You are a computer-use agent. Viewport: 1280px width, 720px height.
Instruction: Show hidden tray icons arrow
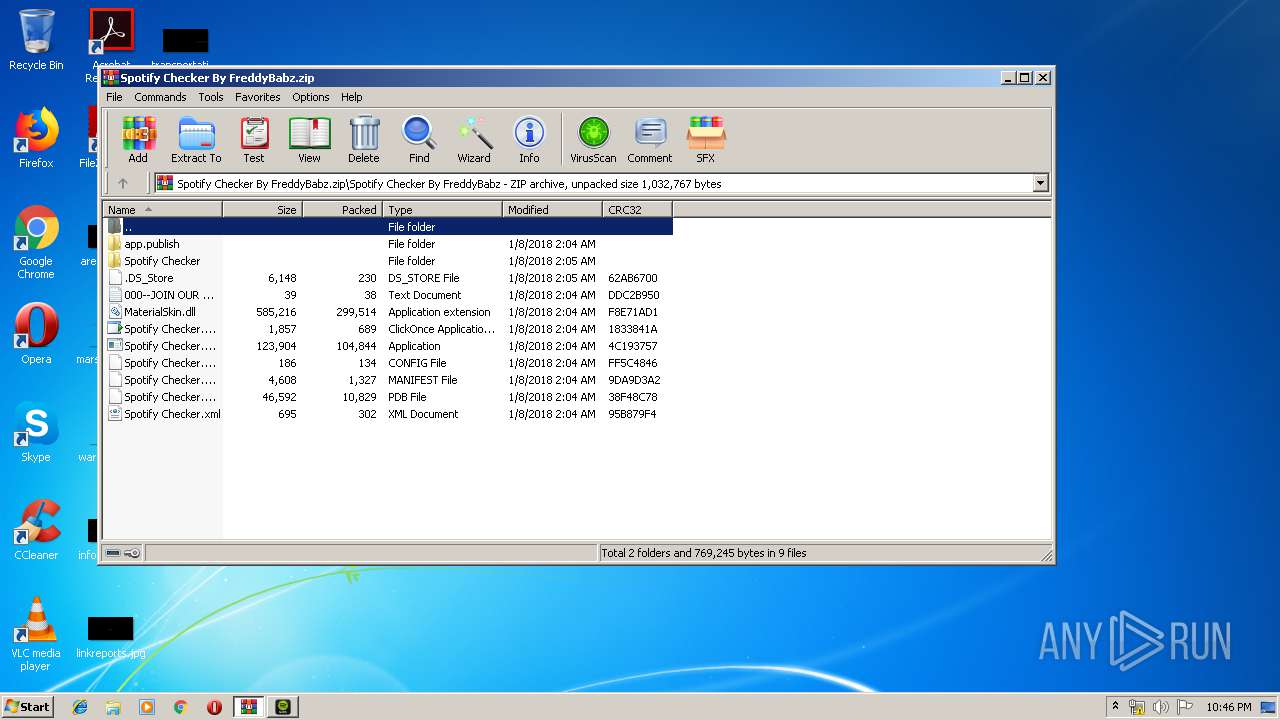[1115, 706]
